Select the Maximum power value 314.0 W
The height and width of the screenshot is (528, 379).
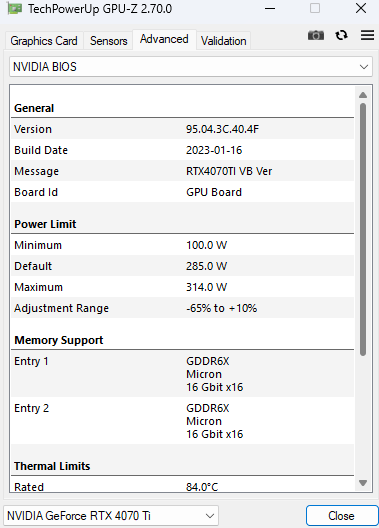[207, 287]
